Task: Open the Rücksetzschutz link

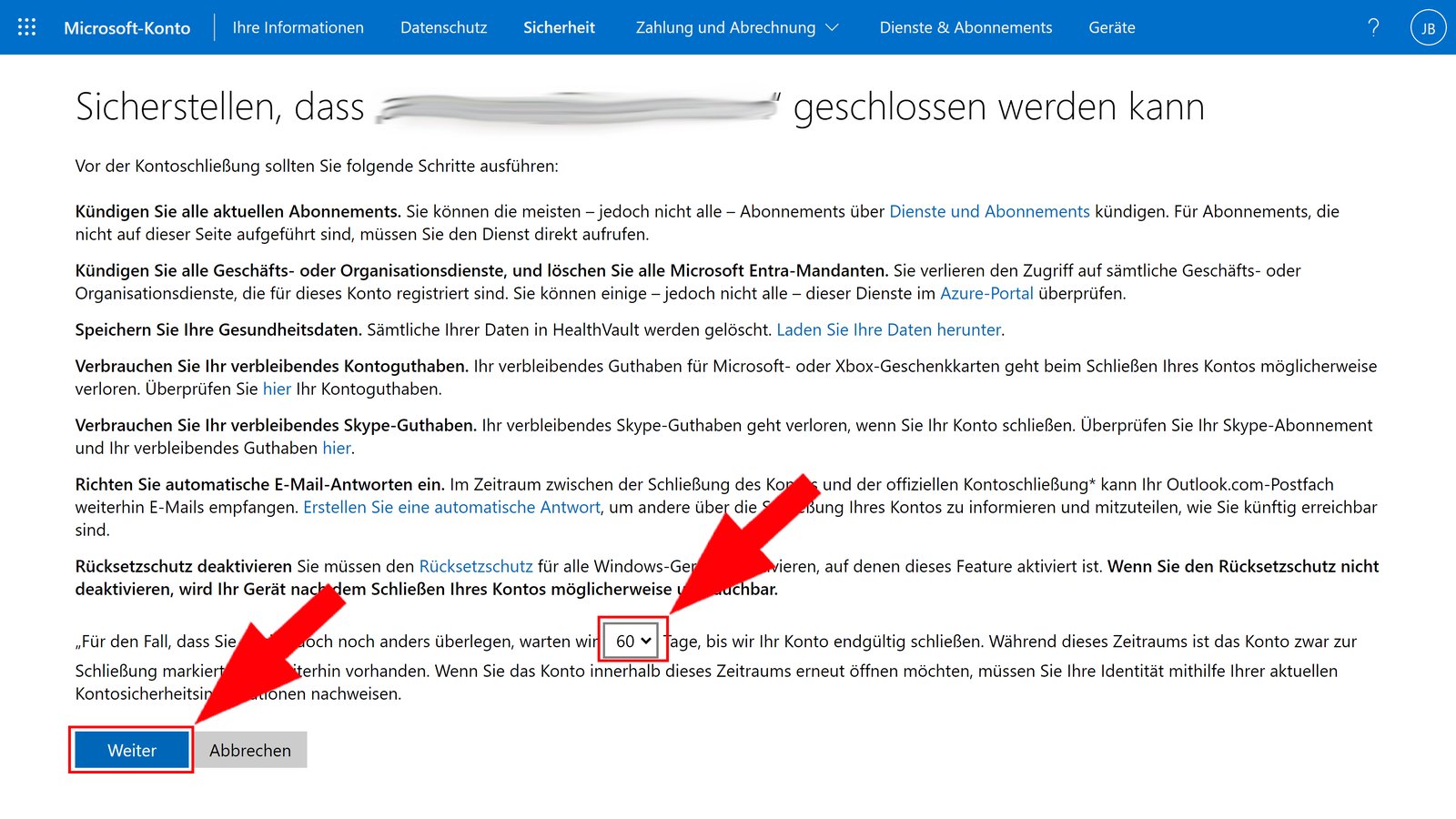Action: coord(476,566)
